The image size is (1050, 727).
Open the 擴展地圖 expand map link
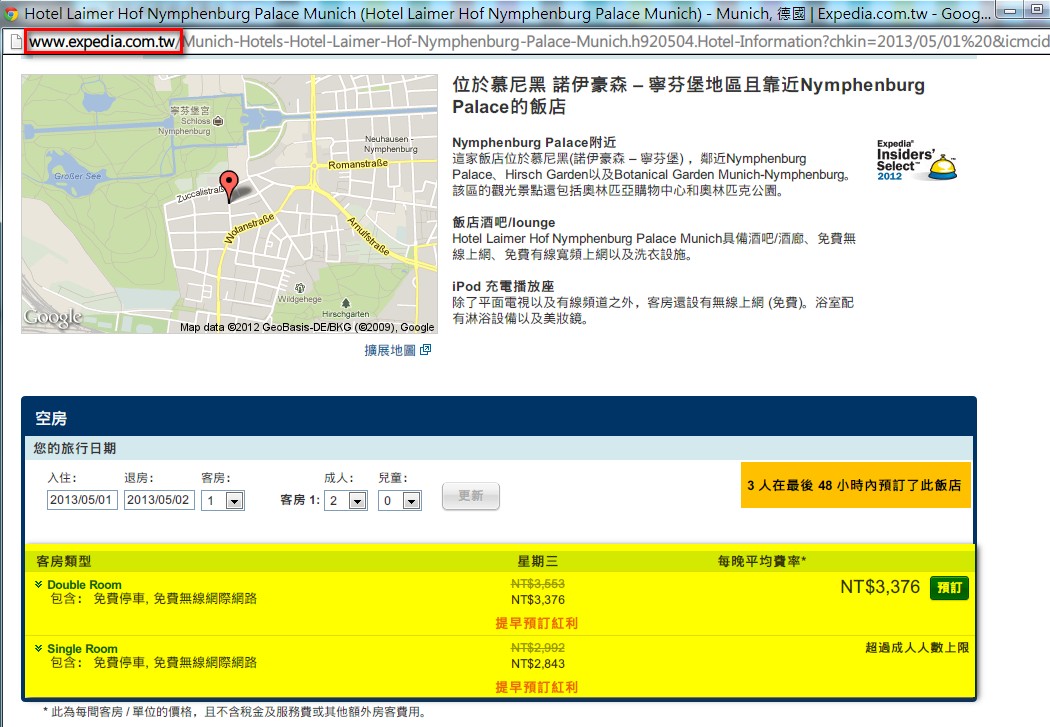[390, 350]
